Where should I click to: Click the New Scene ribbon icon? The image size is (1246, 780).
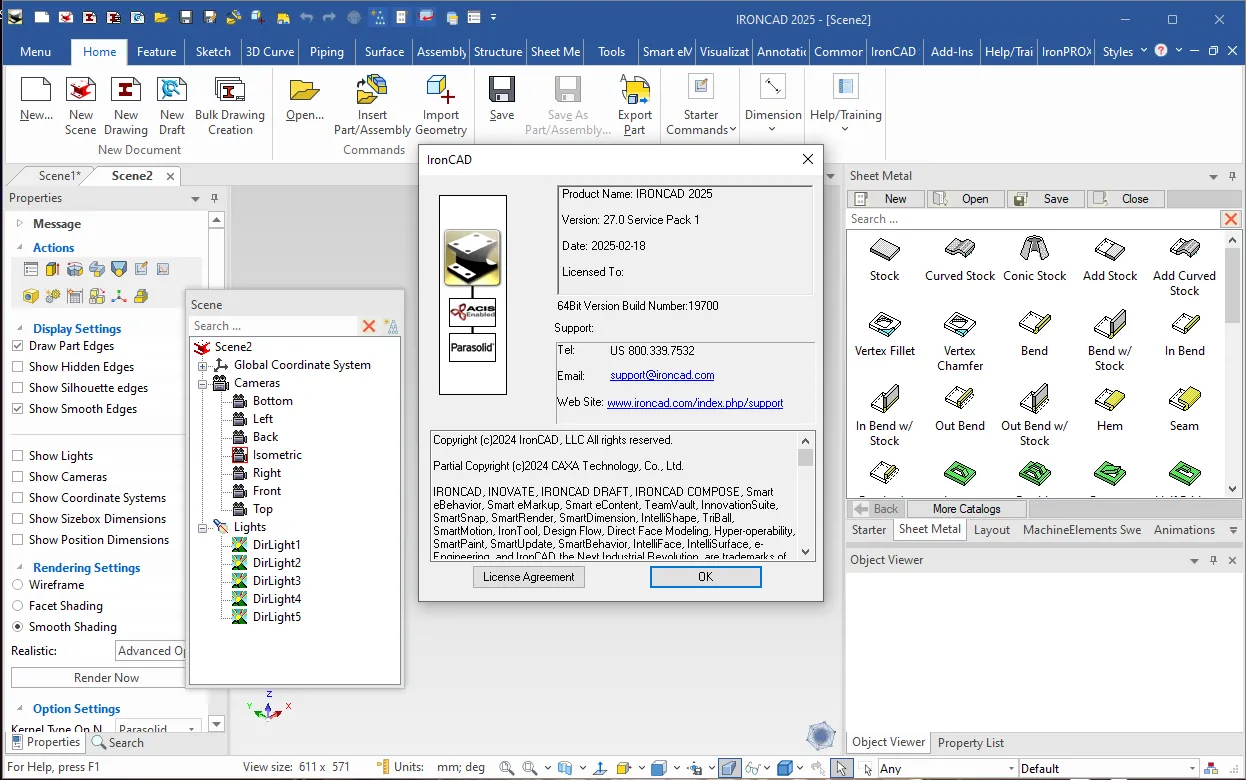(81, 90)
